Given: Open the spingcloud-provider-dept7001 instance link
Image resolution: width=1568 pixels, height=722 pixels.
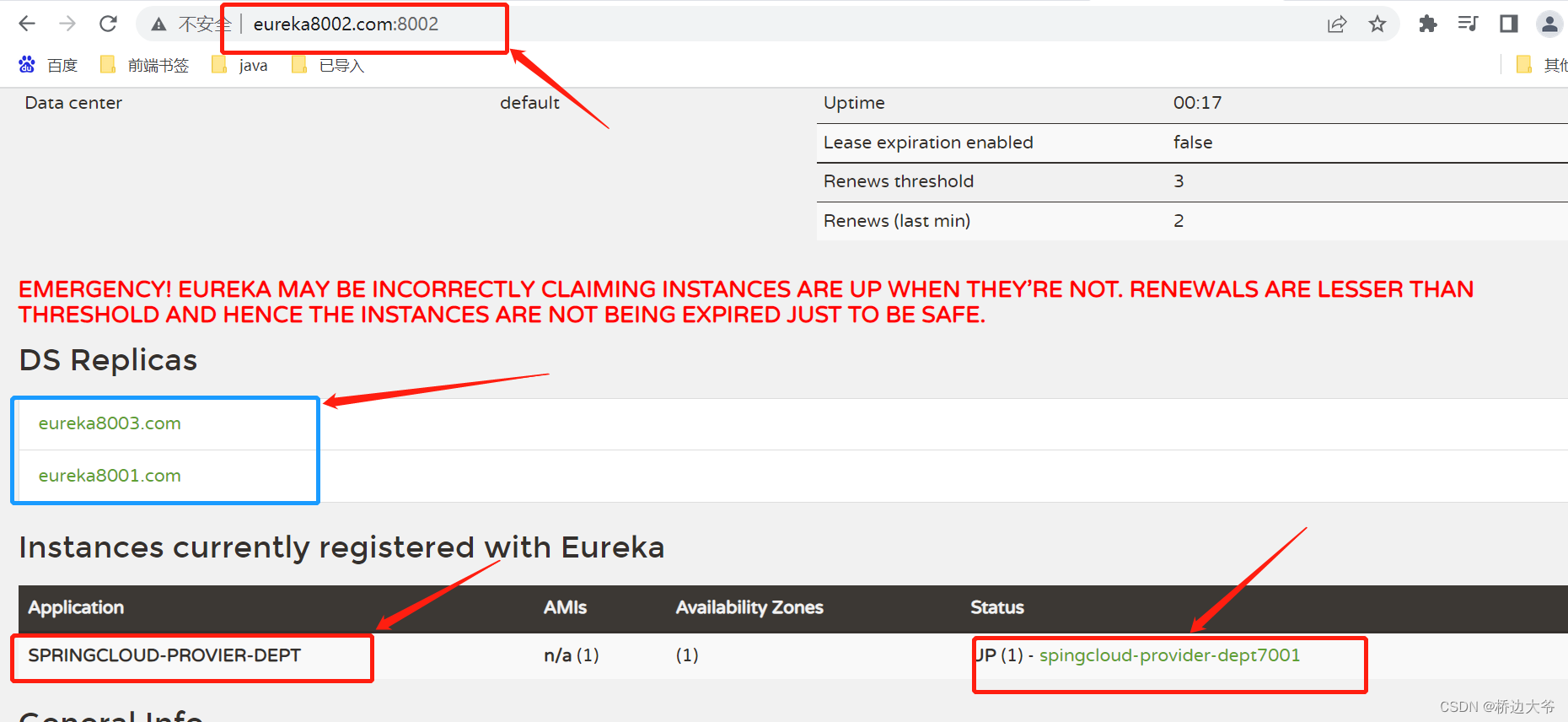Looking at the screenshot, I should pos(1169,655).
